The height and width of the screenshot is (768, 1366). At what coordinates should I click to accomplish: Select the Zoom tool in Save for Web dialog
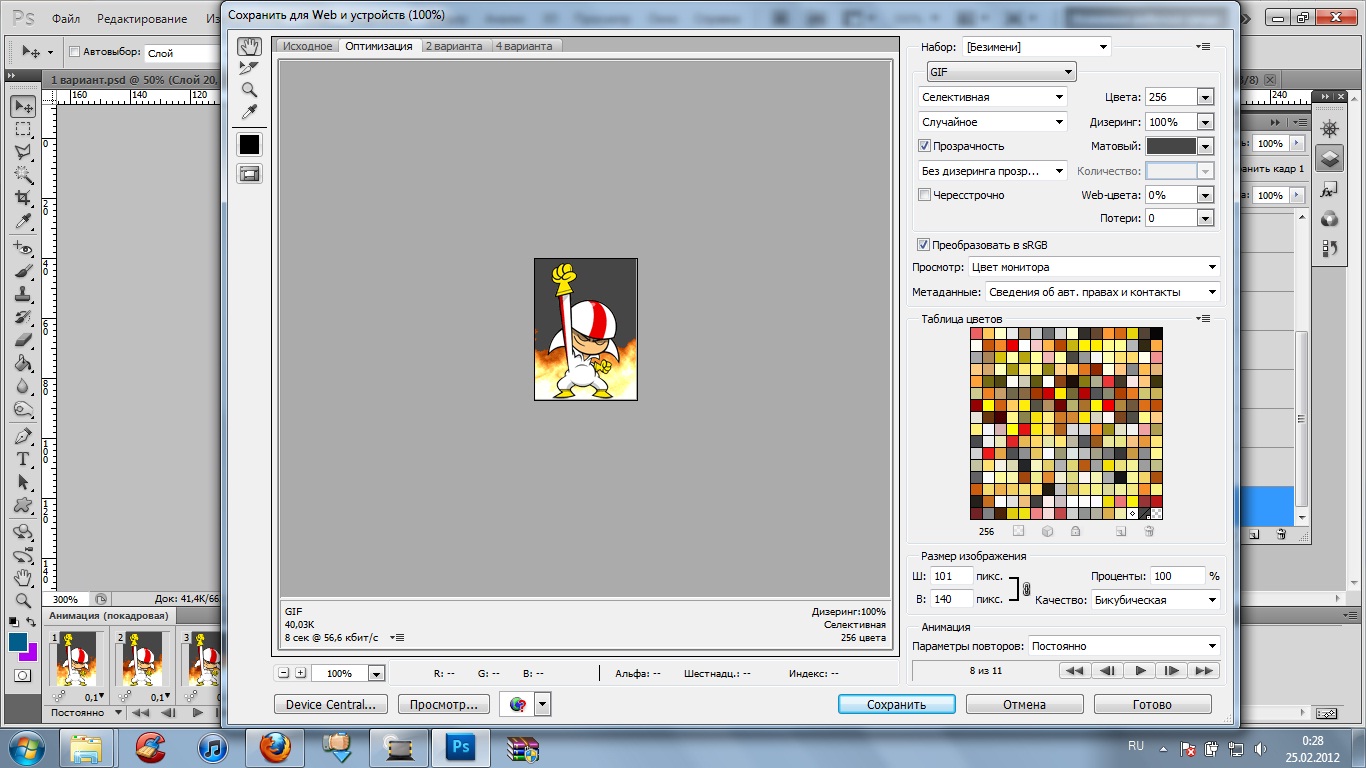pos(249,90)
